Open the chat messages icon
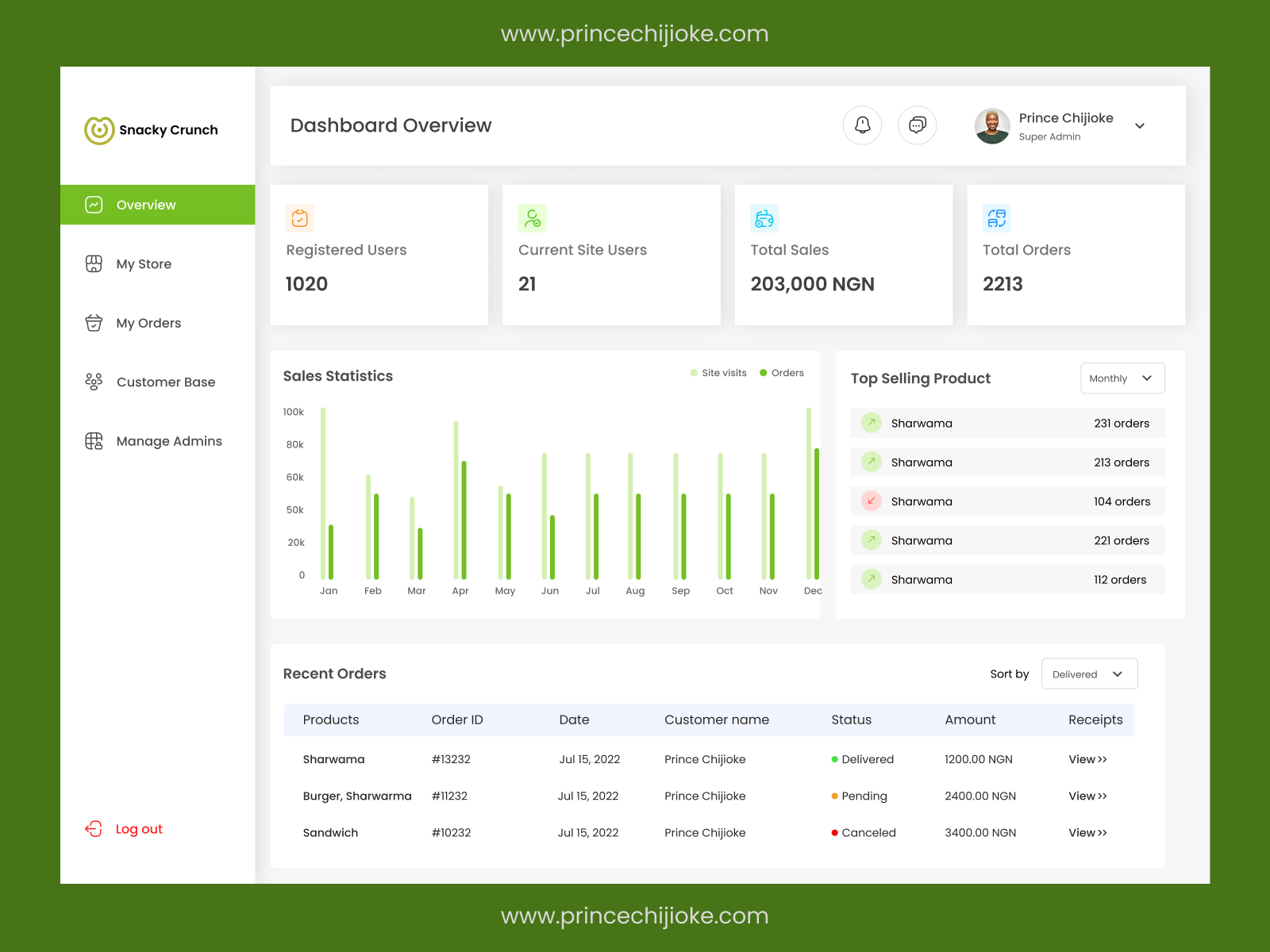Viewport: 1270px width, 952px height. tap(918, 125)
